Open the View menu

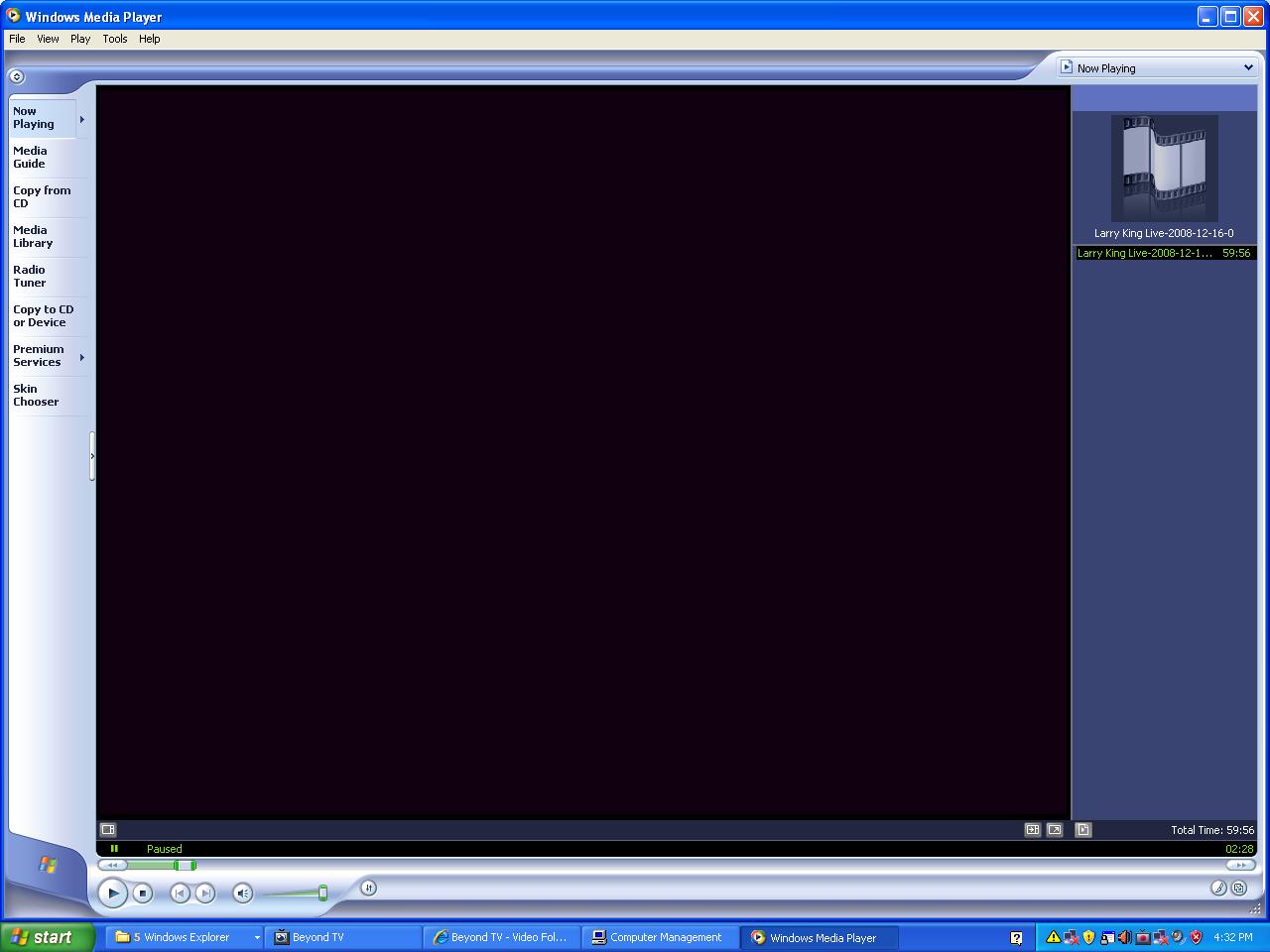[48, 39]
